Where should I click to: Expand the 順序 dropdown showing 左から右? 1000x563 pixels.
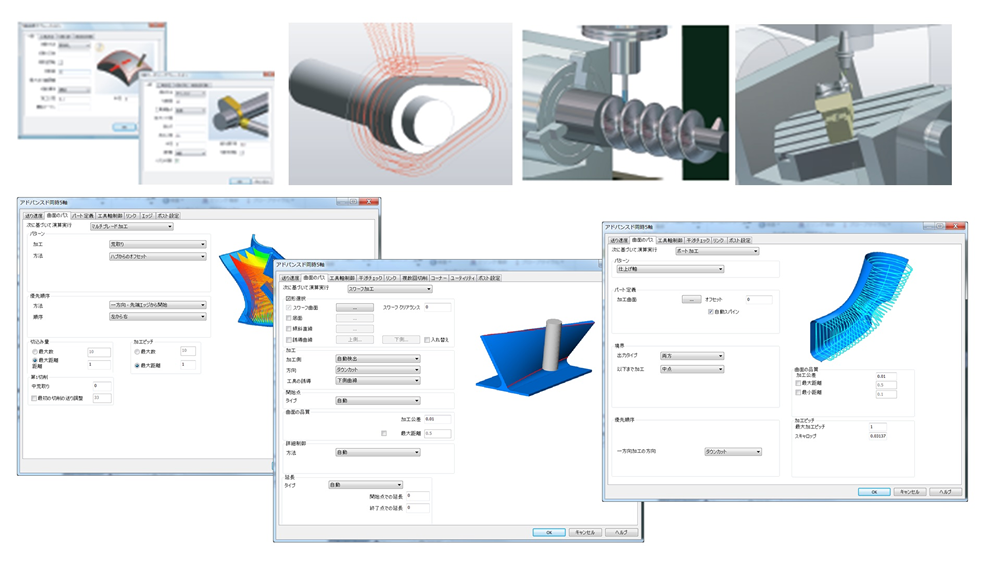pyautogui.click(x=156, y=317)
